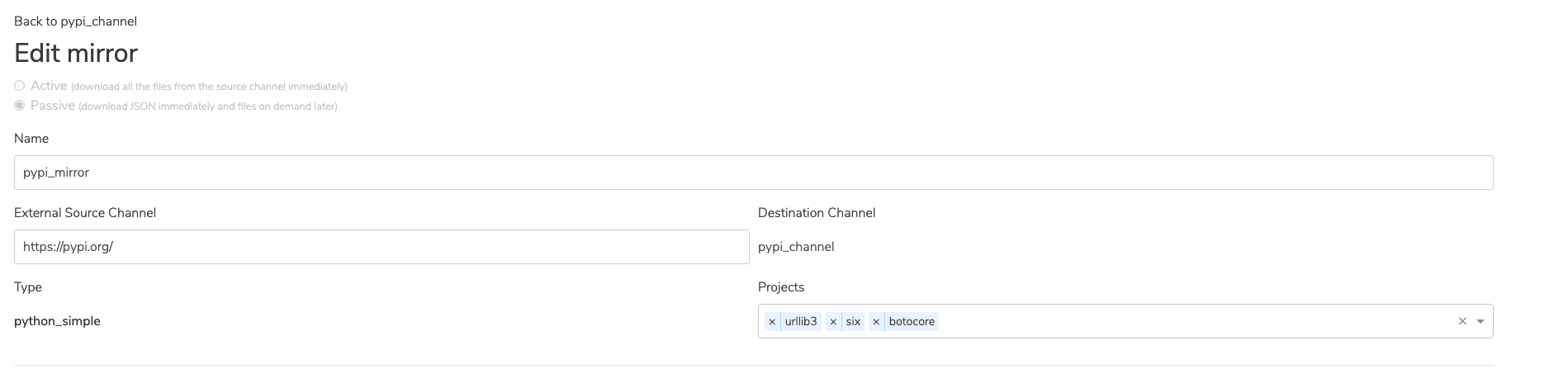Click the External Source Channel label

click(85, 213)
